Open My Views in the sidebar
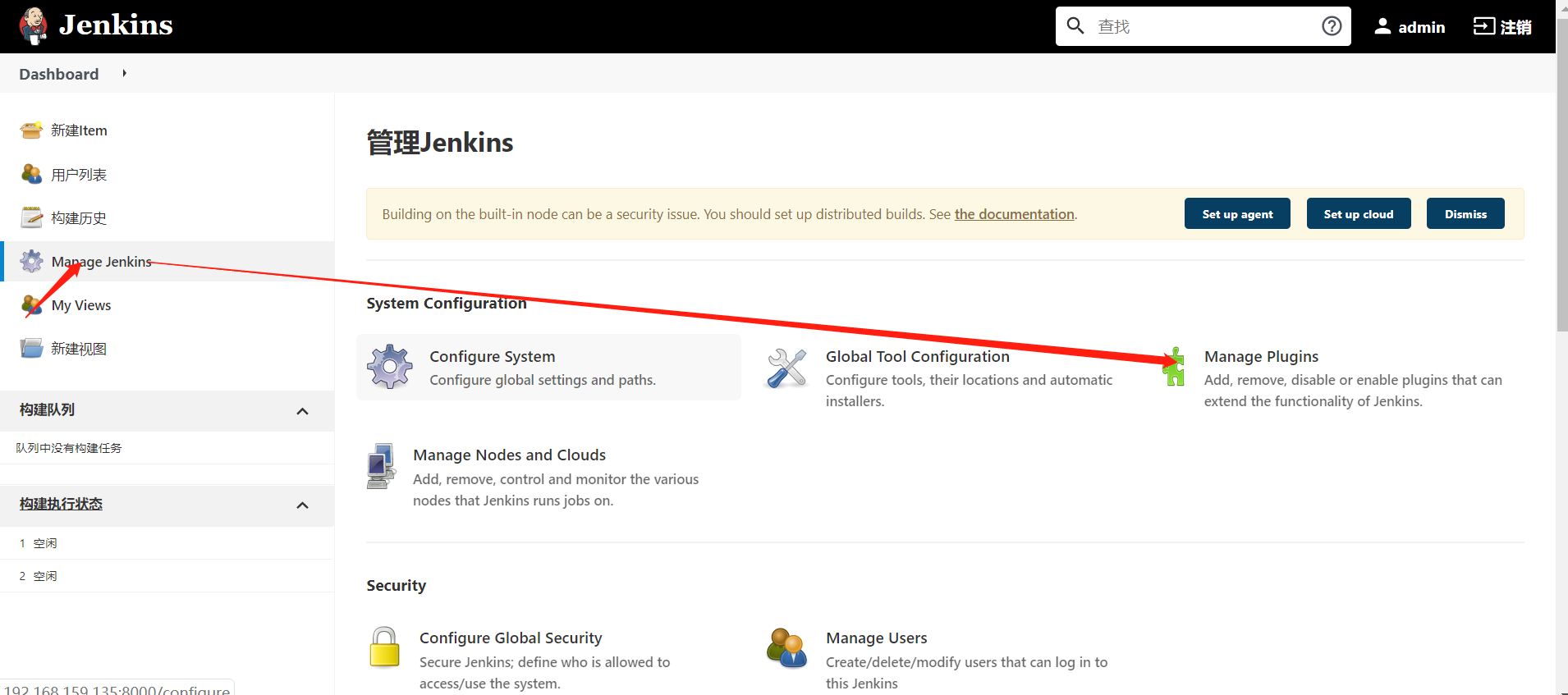Image resolution: width=1568 pixels, height=695 pixels. point(81,305)
